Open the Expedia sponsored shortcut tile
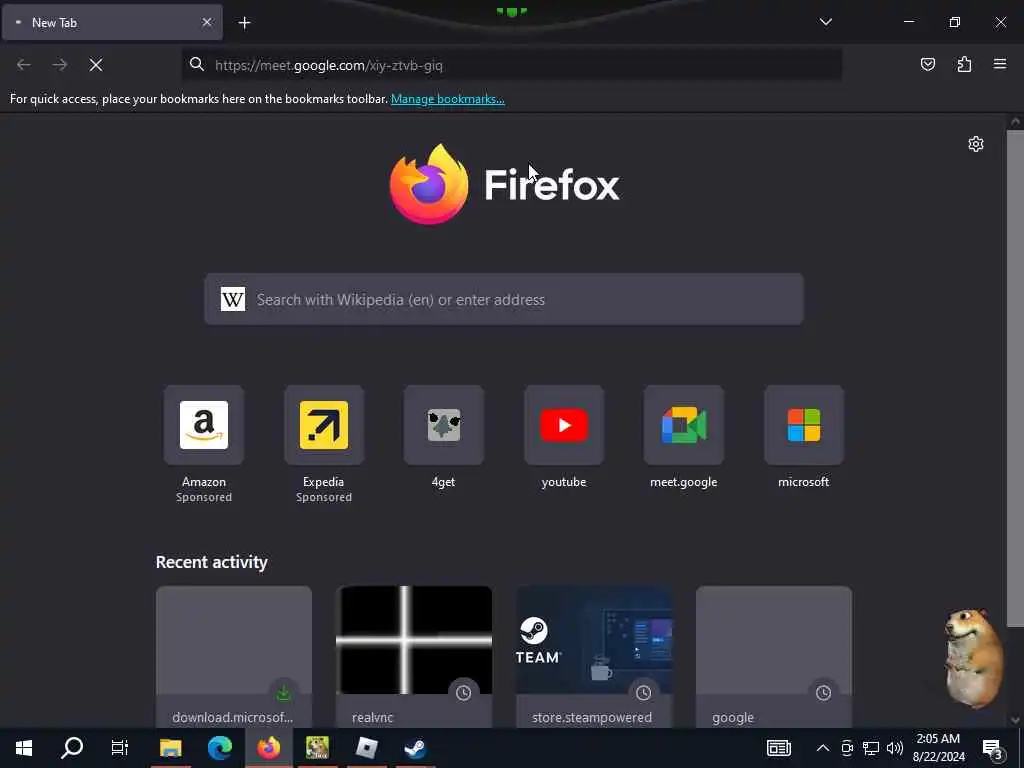The image size is (1024, 768). pyautogui.click(x=324, y=425)
